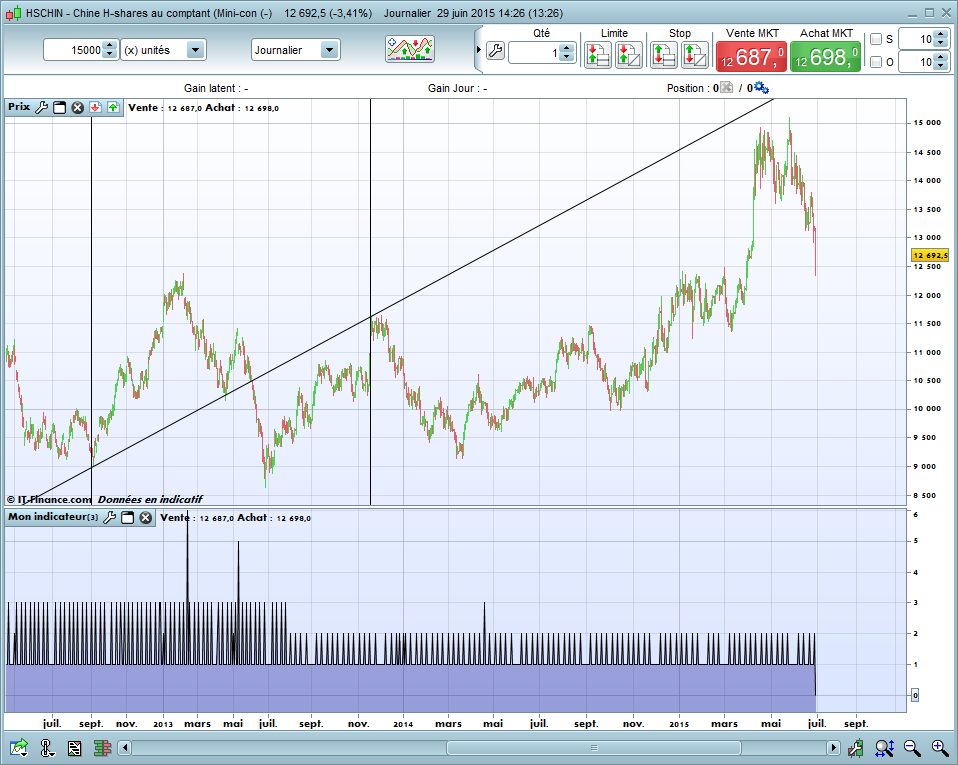This screenshot has height=765, width=958.
Task: Click the first Stop order icon
Action: point(664,55)
